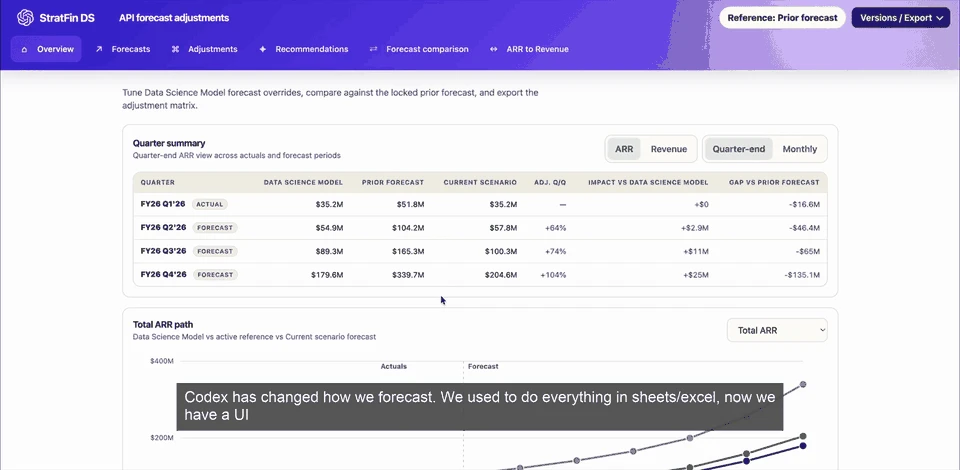Click the $89.3M data science model value
960x470 pixels.
click(329, 251)
